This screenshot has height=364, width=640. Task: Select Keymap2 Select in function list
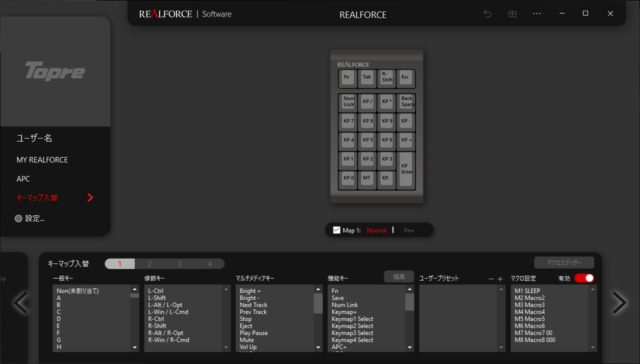(352, 326)
